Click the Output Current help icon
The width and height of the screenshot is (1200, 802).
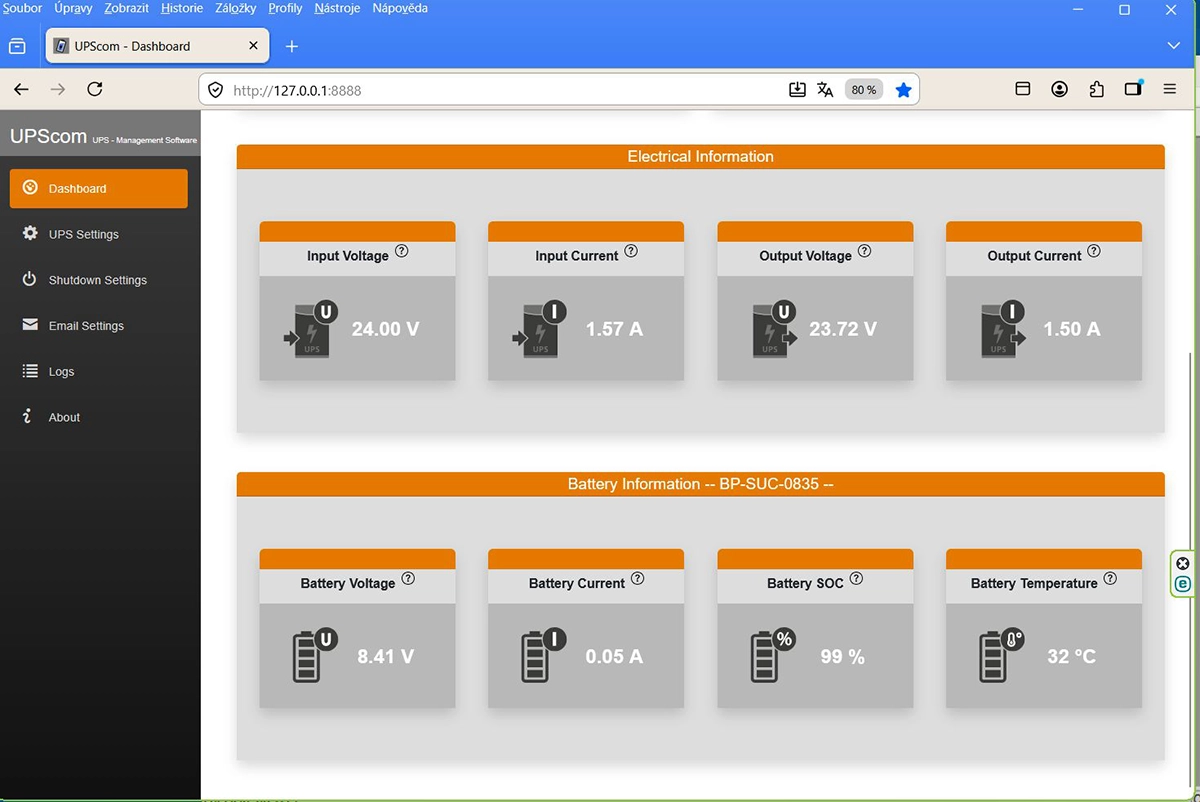[1094, 251]
